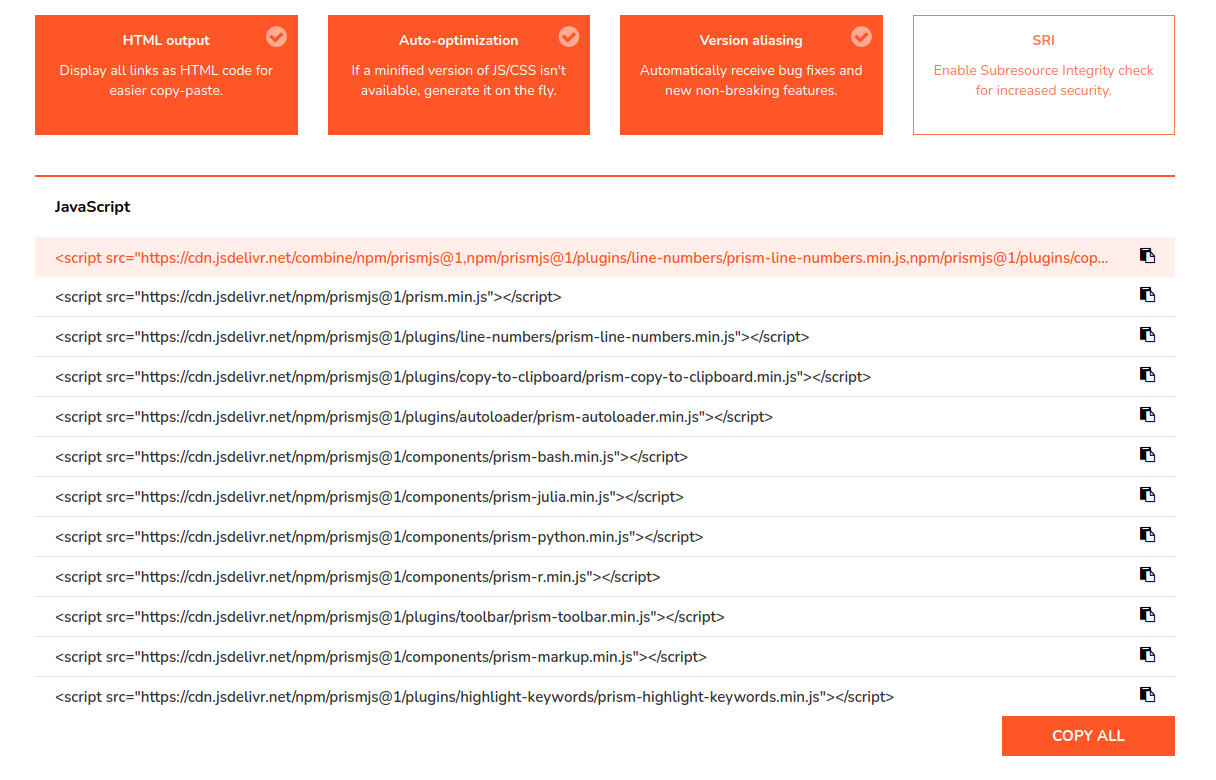Image resolution: width=1216 pixels, height=780 pixels.
Task: Select the combine/npm/prismjs script line
Action: tap(582, 258)
